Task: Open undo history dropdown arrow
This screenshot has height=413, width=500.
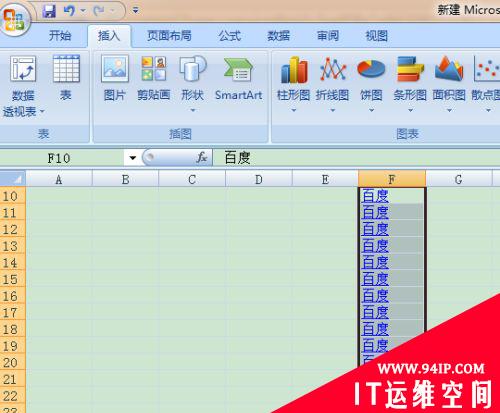Action: pyautogui.click(x=83, y=11)
